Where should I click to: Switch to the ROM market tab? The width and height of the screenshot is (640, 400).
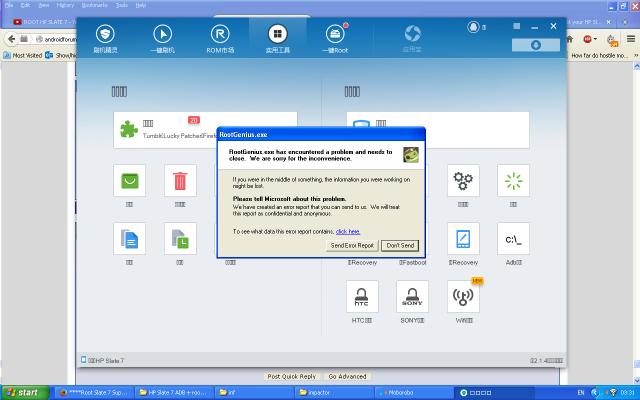219,38
